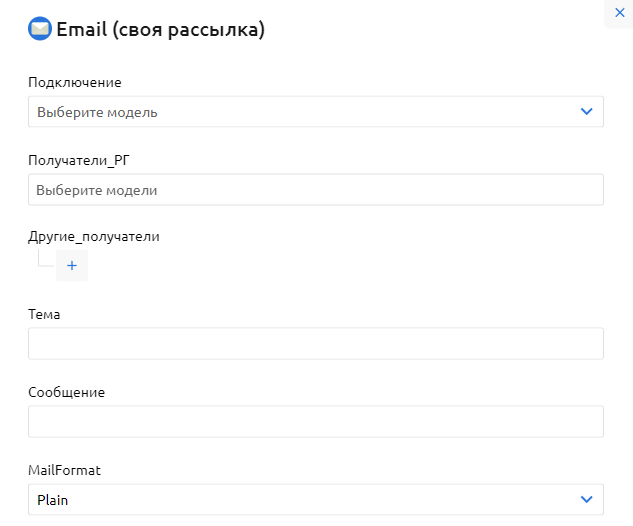This screenshot has width=633, height=526.
Task: Click the blue email envelope icon
Action: 40,30
